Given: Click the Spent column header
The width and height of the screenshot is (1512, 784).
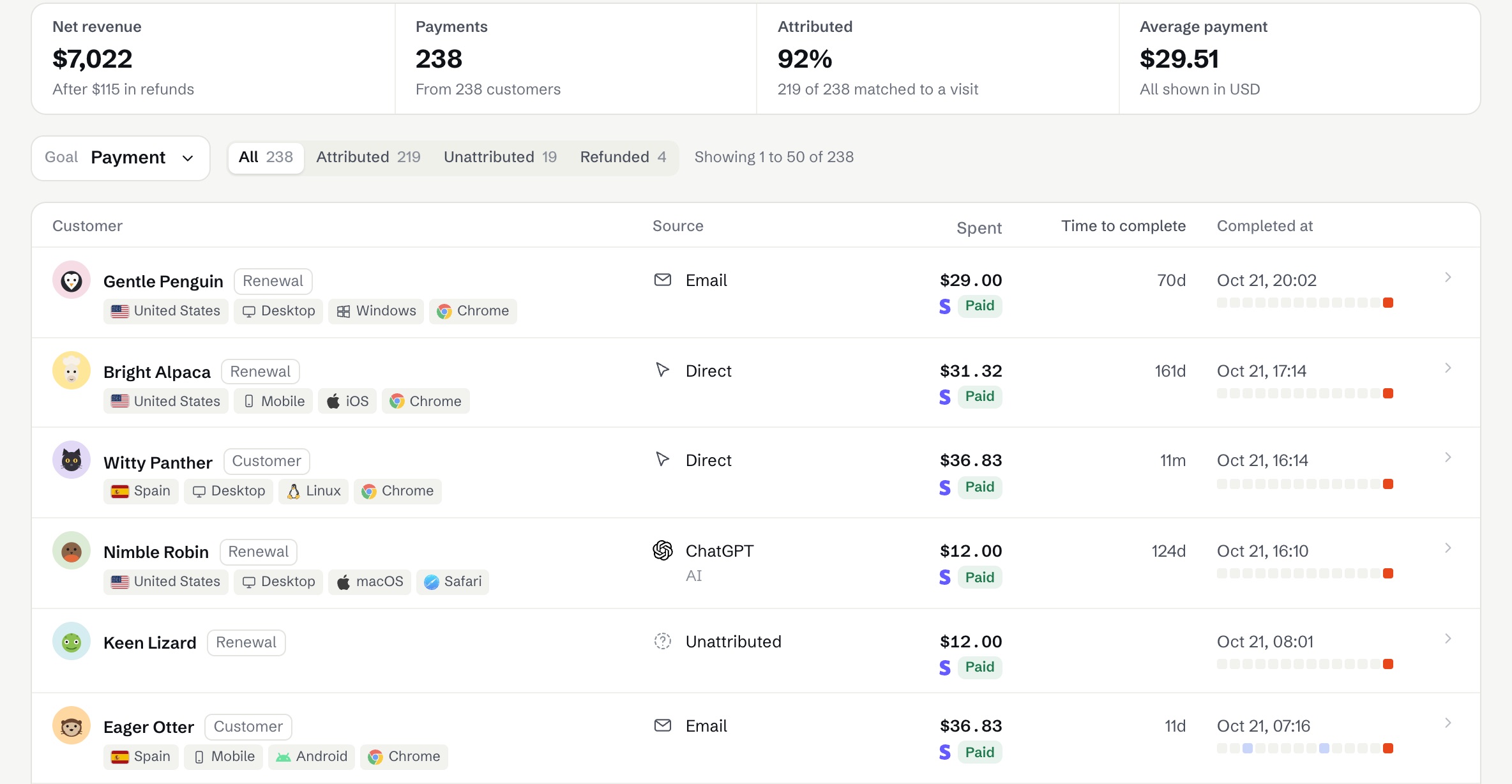Looking at the screenshot, I should point(979,228).
